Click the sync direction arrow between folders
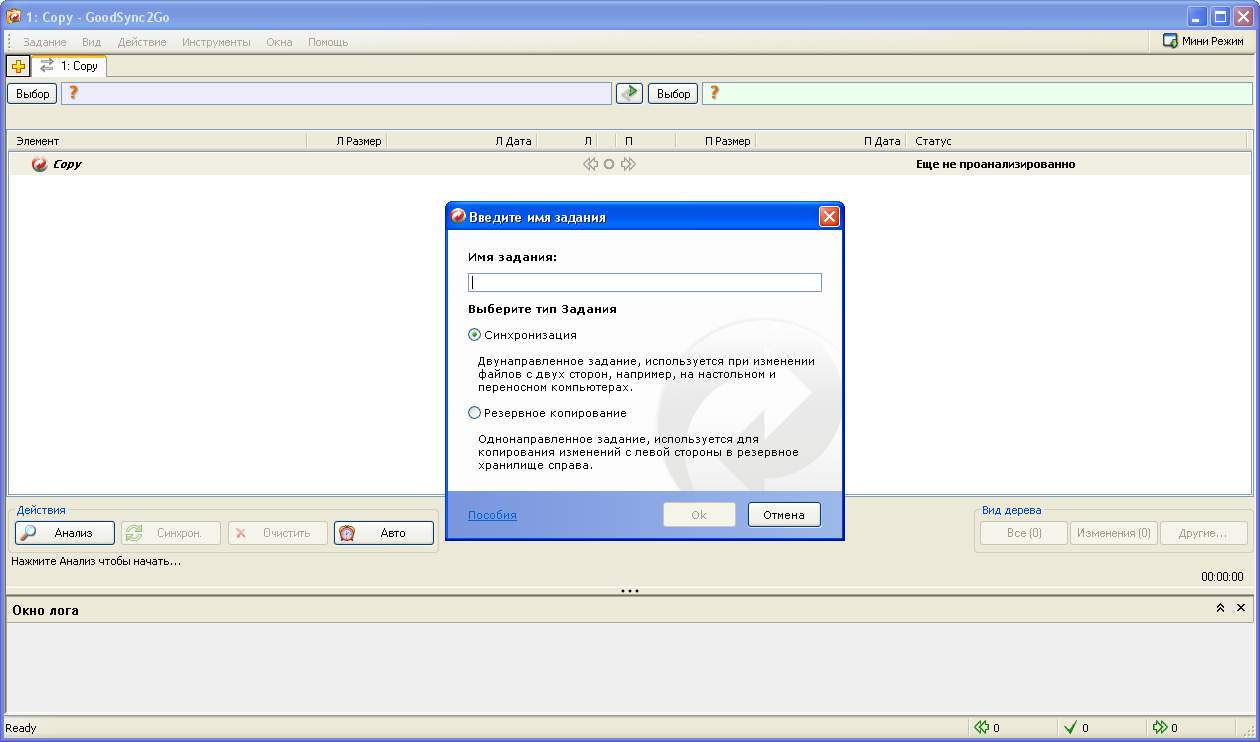Viewport: 1260px width, 742px height. [x=629, y=93]
